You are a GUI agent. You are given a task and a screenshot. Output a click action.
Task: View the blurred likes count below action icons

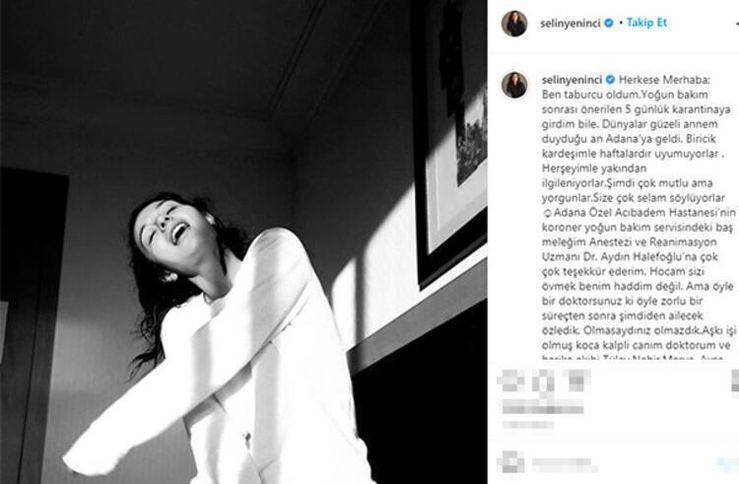pos(543,407)
